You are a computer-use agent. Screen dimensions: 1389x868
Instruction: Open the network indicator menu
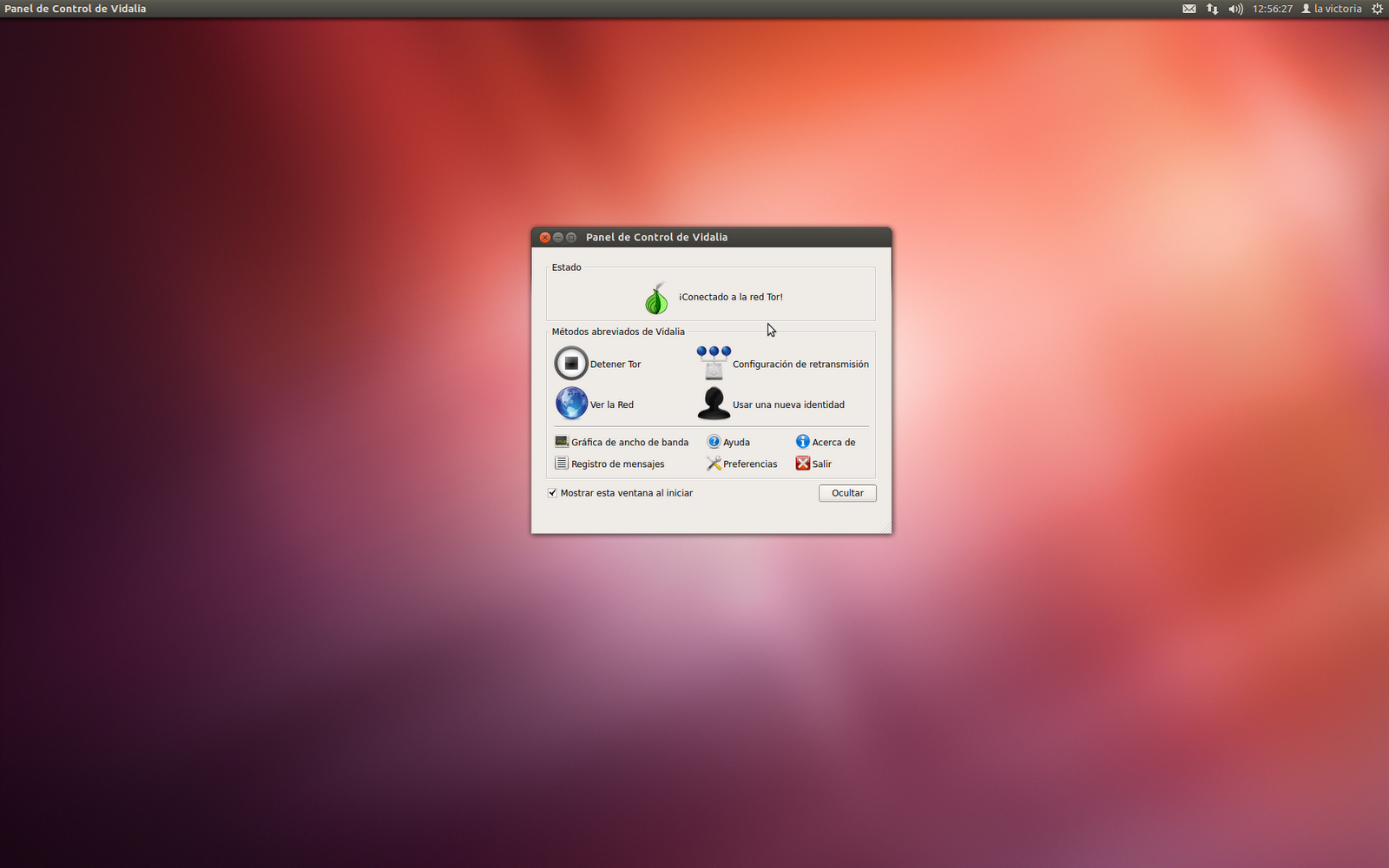1211,9
